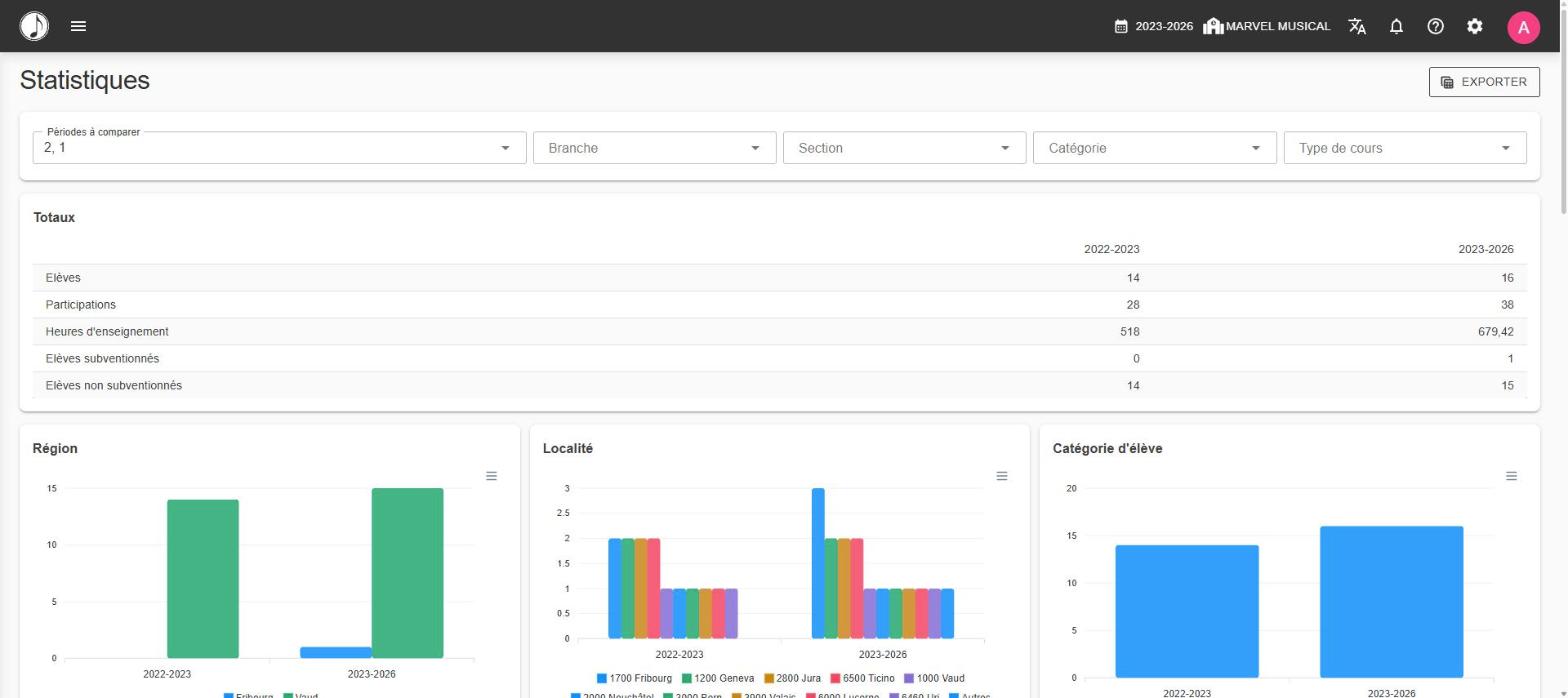1568x698 pixels.
Task: Click the Totaux section heading
Action: 54,217
